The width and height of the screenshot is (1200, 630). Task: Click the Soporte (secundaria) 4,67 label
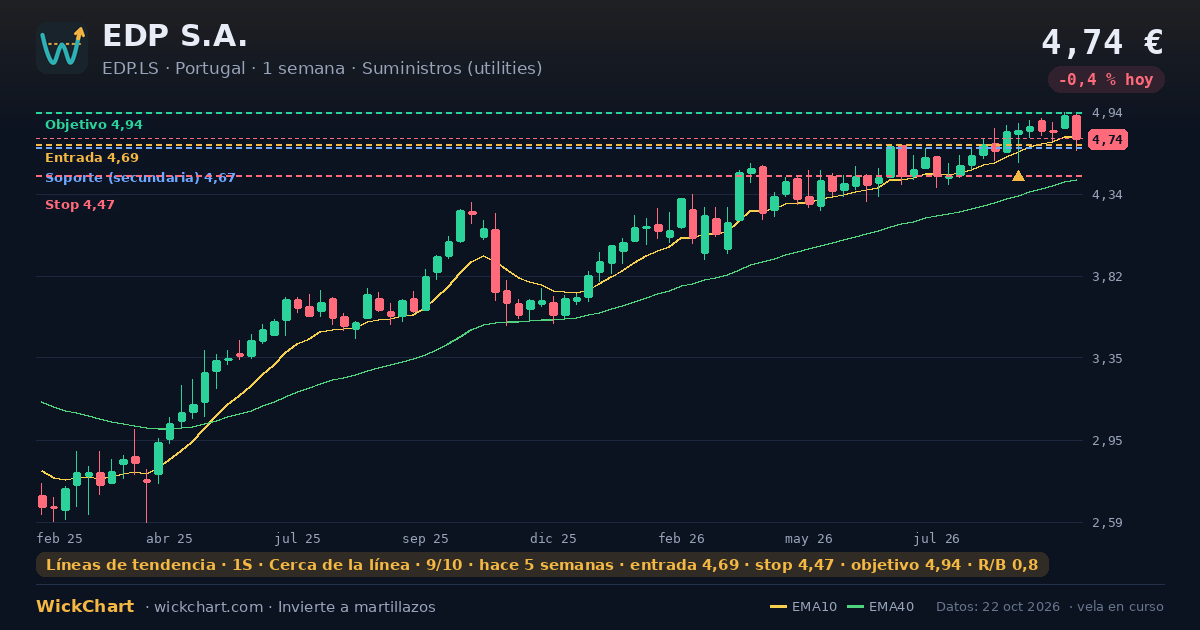(140, 178)
